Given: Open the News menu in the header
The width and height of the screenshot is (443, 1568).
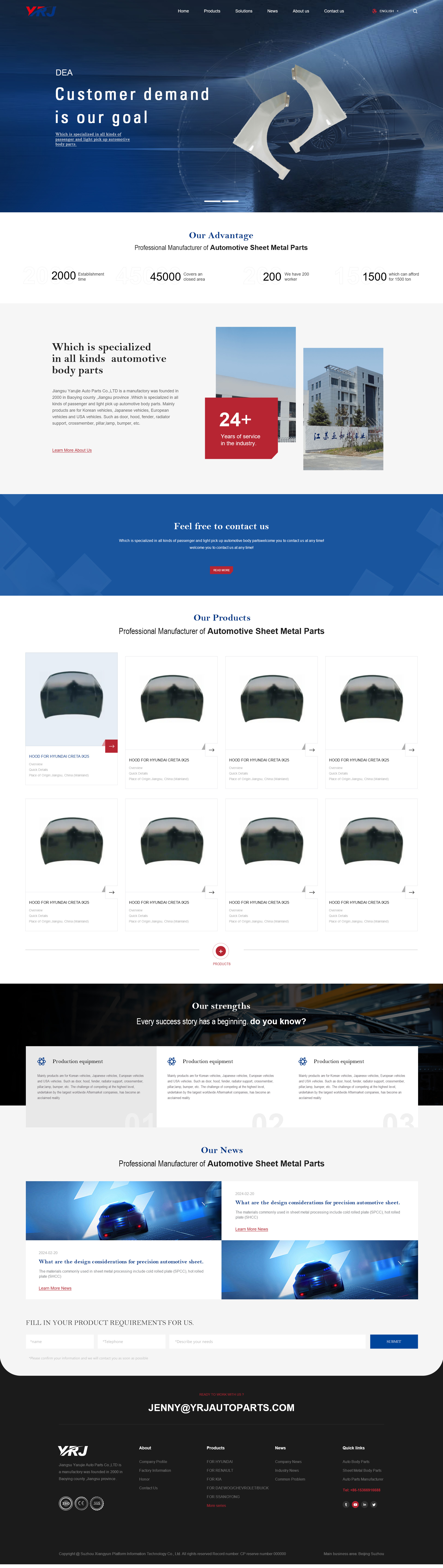Looking at the screenshot, I should tap(273, 11).
